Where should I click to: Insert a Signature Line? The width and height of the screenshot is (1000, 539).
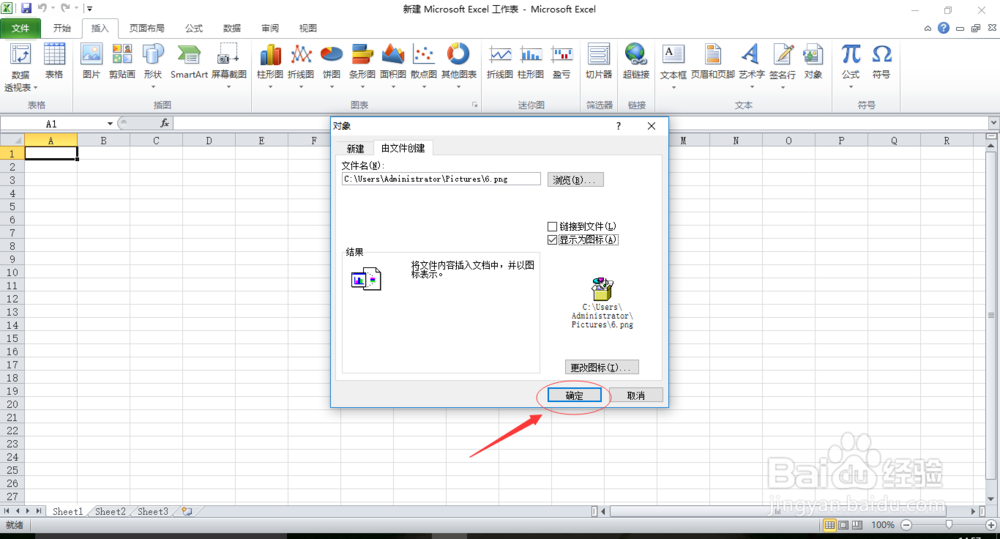click(783, 65)
